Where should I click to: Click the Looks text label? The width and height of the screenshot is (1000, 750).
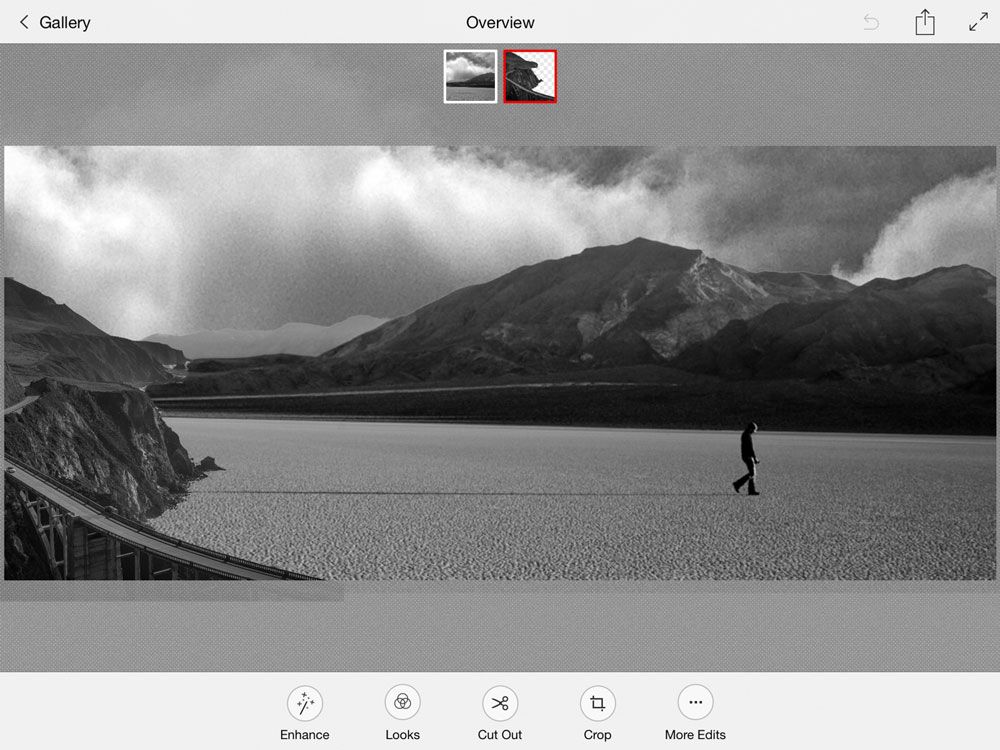click(402, 735)
